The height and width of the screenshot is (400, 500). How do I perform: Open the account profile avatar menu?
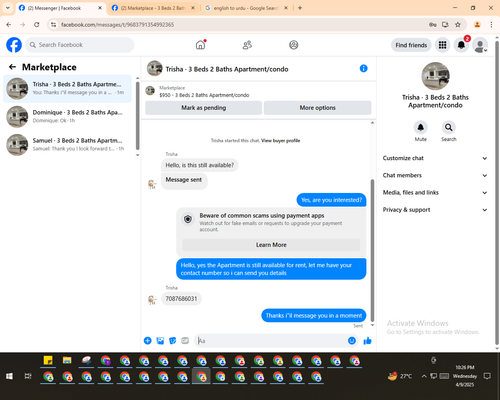coord(480,45)
